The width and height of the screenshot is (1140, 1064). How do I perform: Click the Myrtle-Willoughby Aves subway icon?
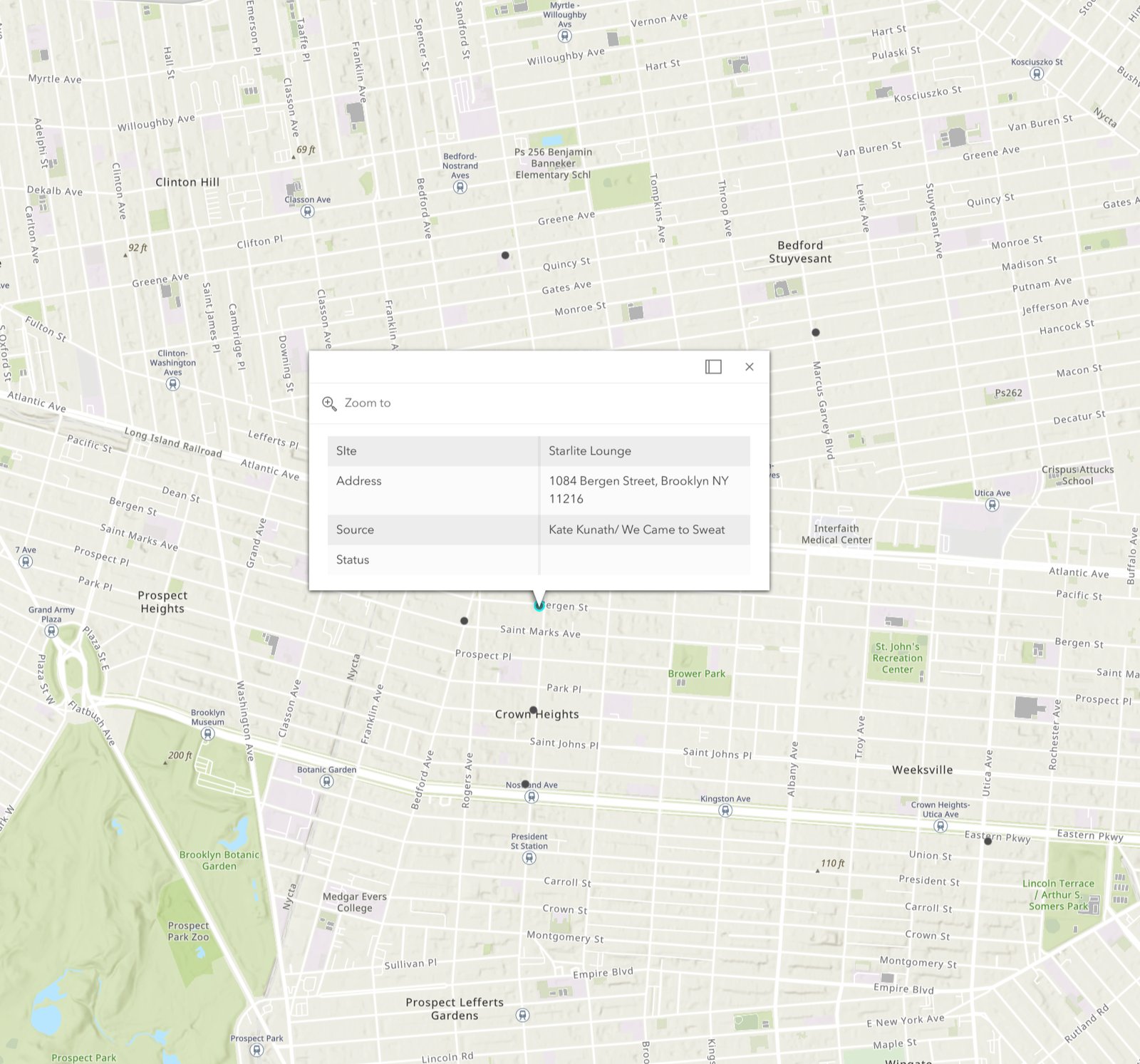click(x=565, y=36)
